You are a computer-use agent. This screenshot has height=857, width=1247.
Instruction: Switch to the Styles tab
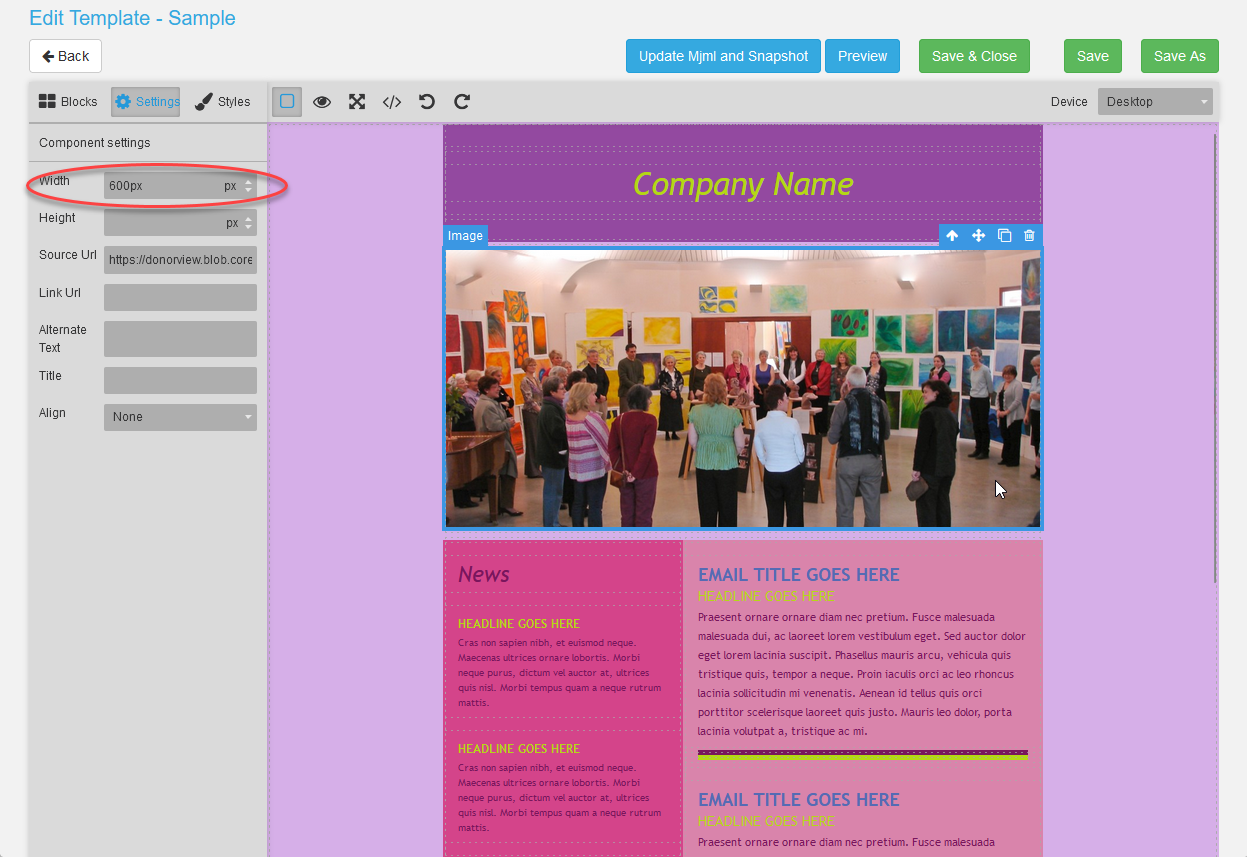point(222,101)
